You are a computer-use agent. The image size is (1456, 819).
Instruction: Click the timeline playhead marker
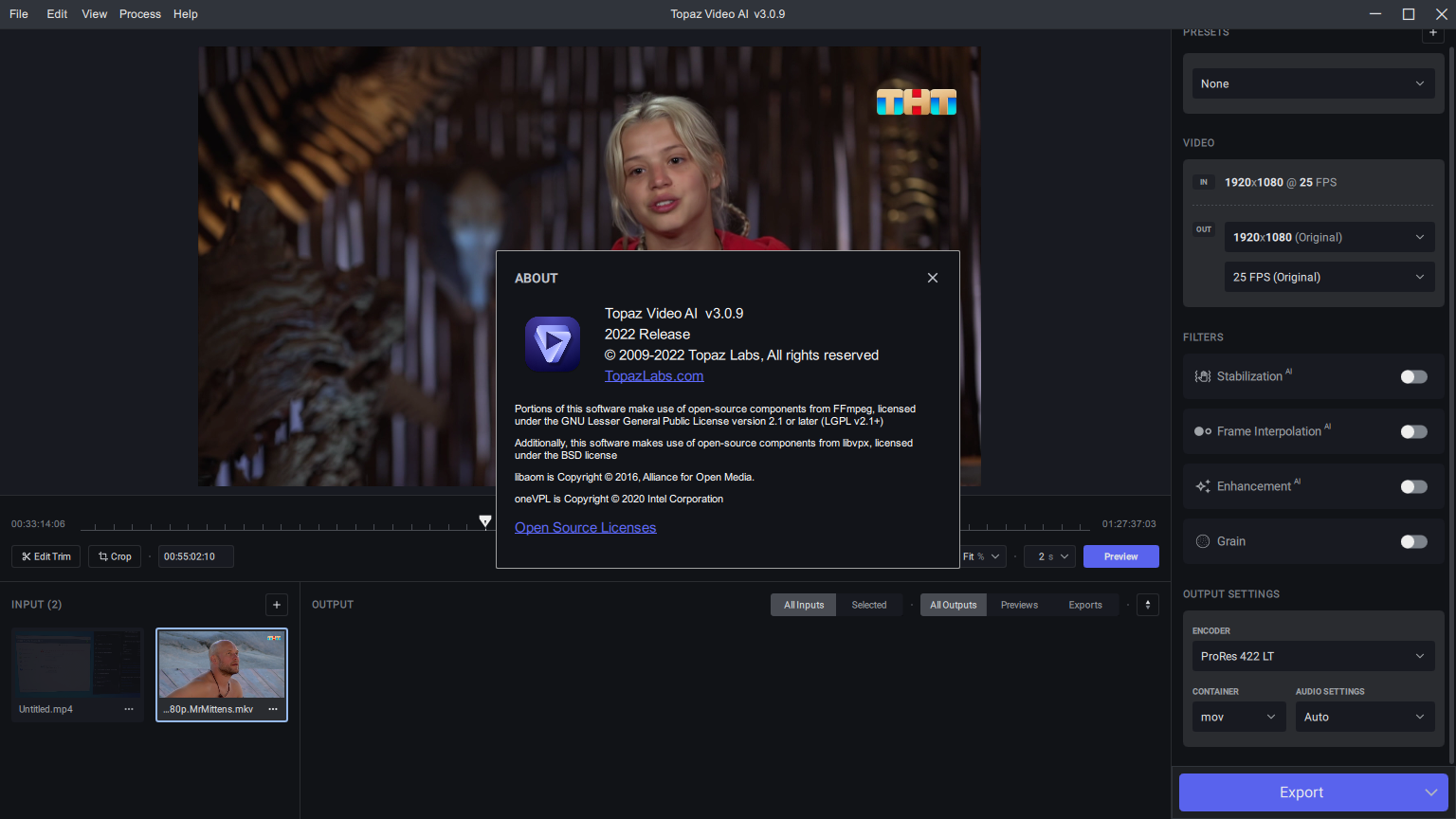pos(485,521)
